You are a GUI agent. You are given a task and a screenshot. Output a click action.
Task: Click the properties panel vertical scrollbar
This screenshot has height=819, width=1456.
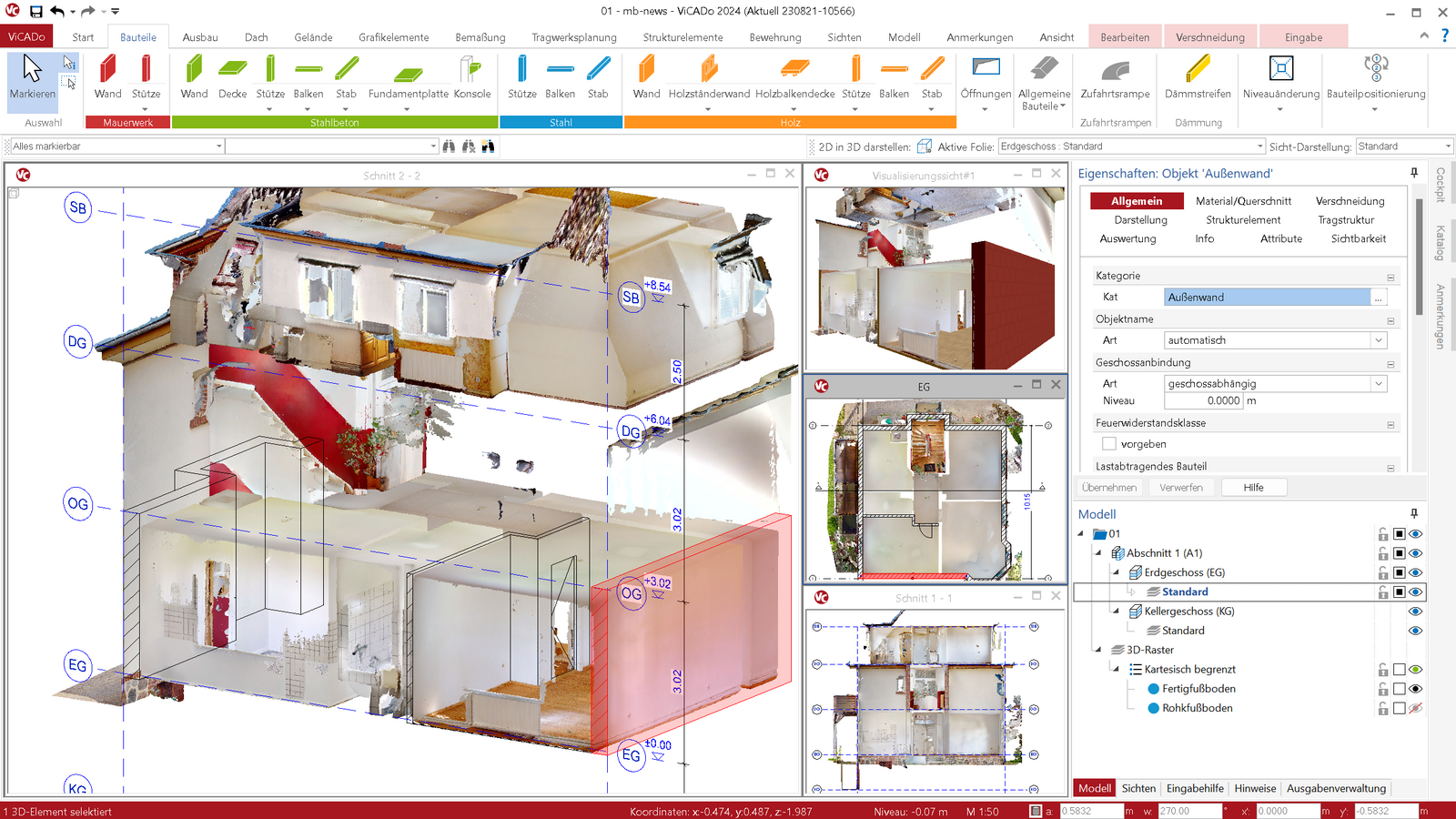coord(1420,256)
